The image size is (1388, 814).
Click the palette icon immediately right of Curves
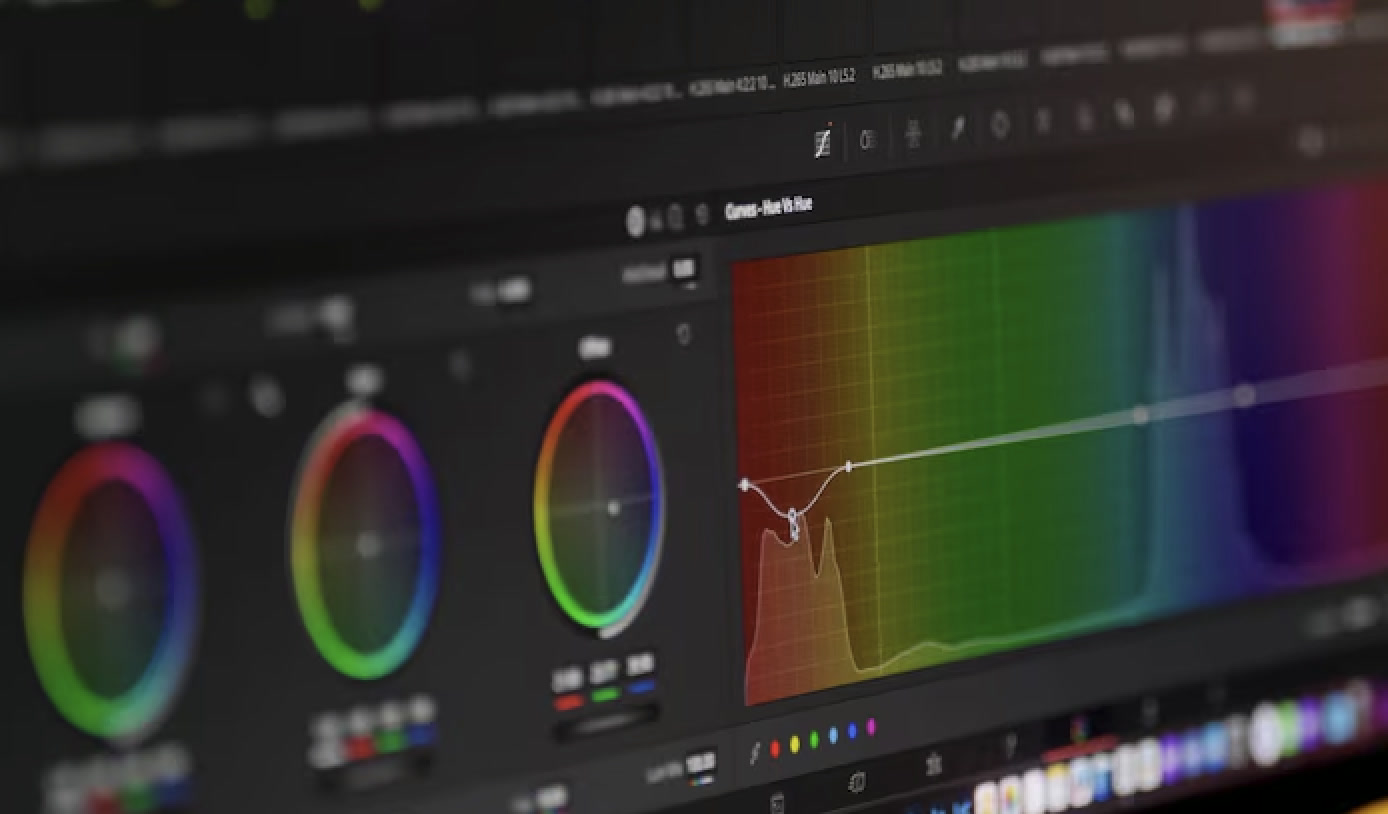[868, 140]
